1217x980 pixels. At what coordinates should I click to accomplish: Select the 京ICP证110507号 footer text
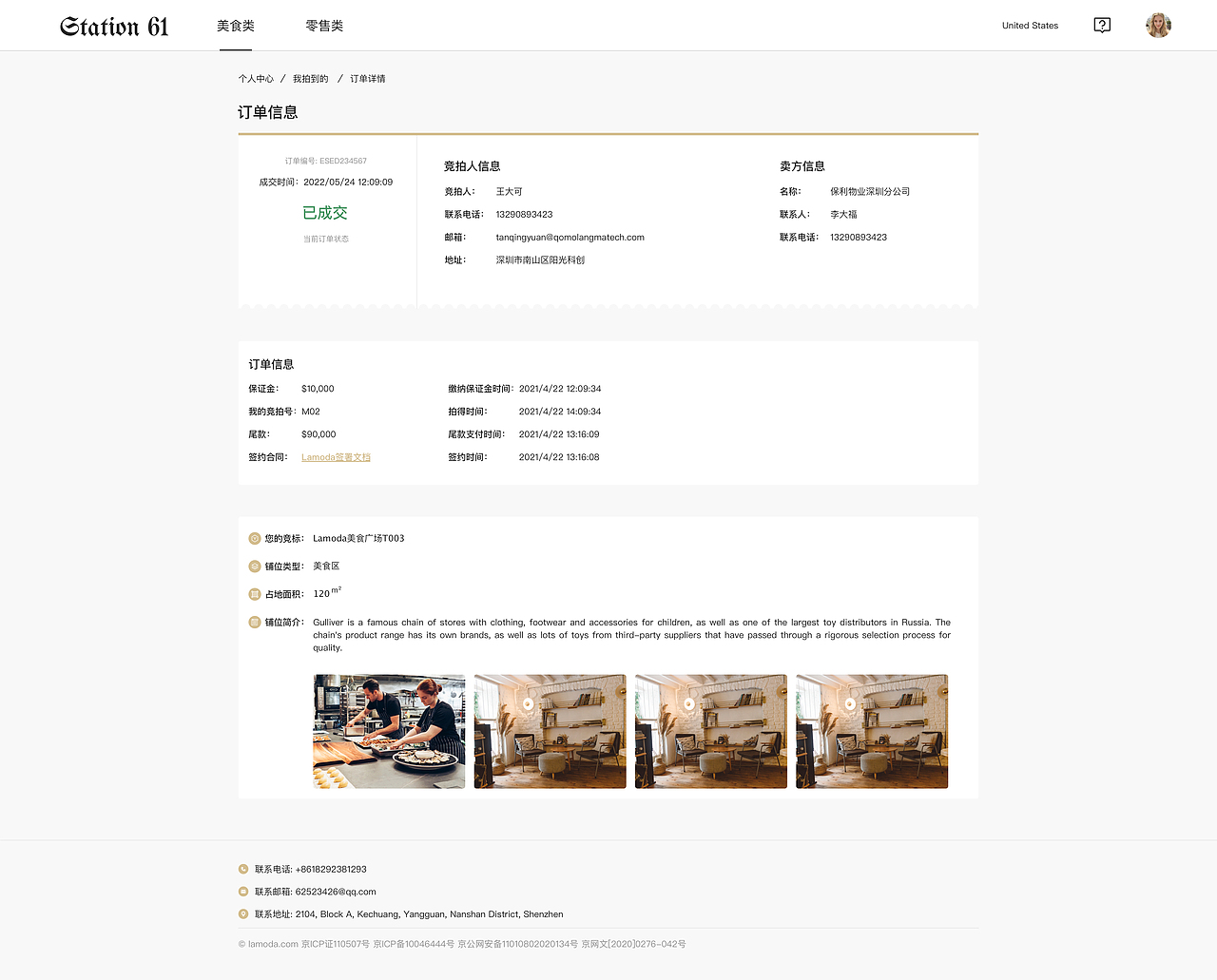click(336, 944)
